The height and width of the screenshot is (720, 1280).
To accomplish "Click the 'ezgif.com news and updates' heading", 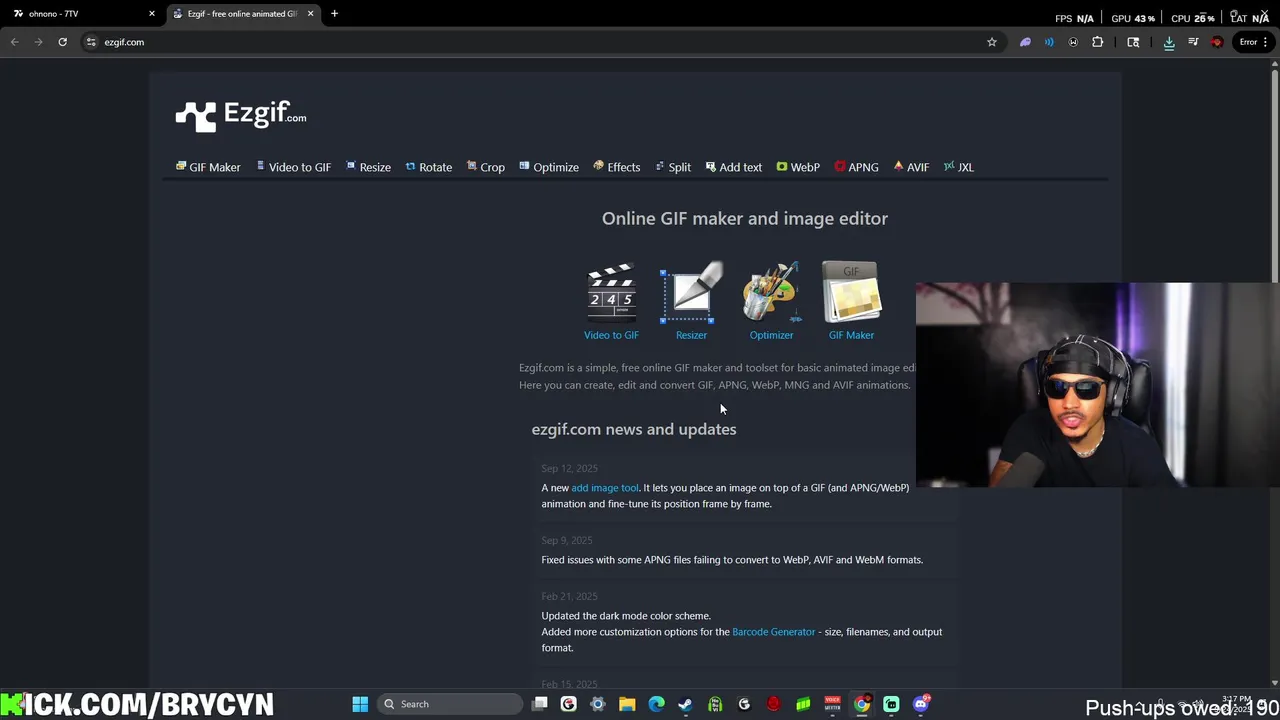I will tap(634, 429).
